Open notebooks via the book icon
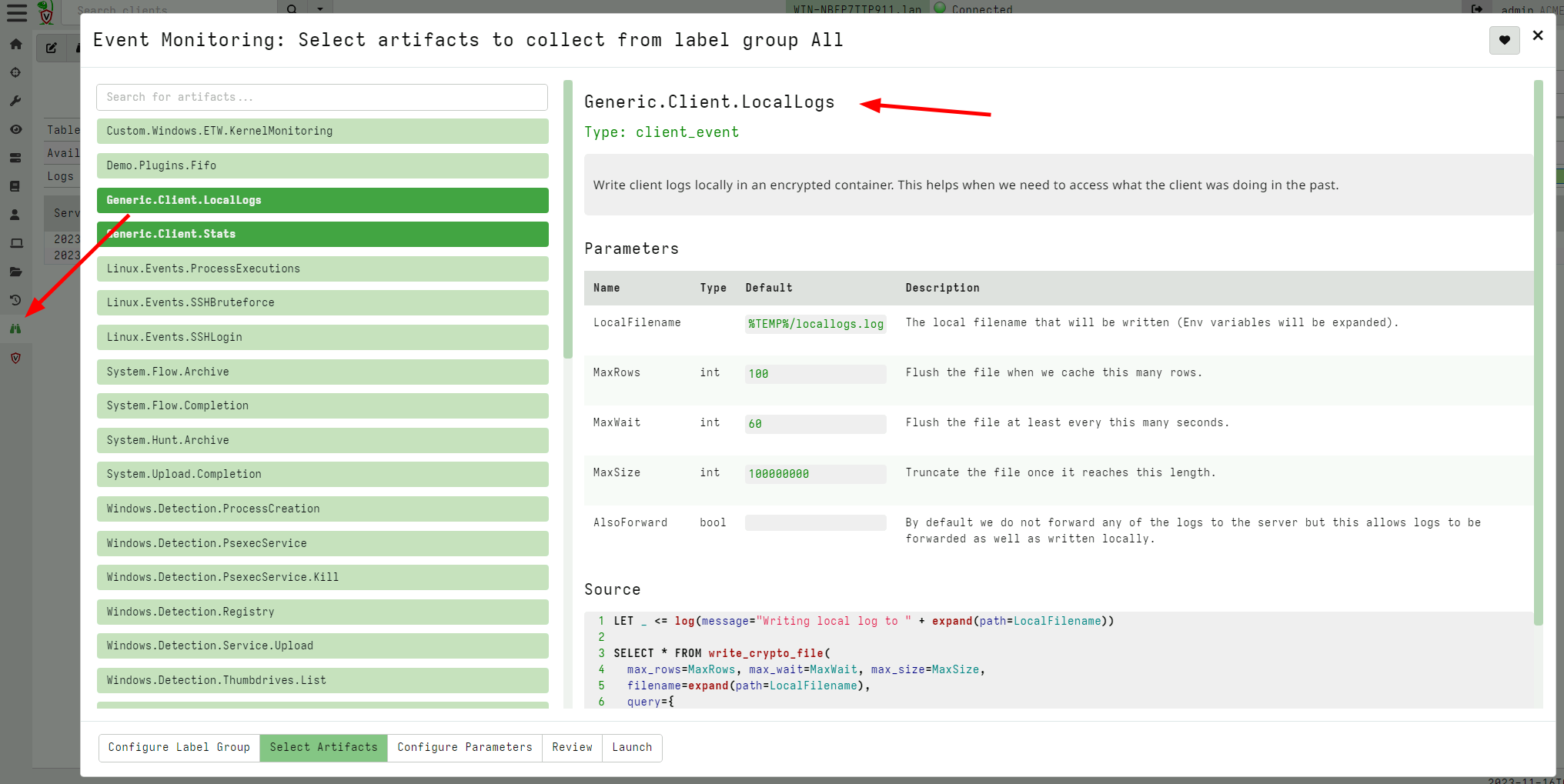This screenshot has width=1564, height=784. coord(16,185)
